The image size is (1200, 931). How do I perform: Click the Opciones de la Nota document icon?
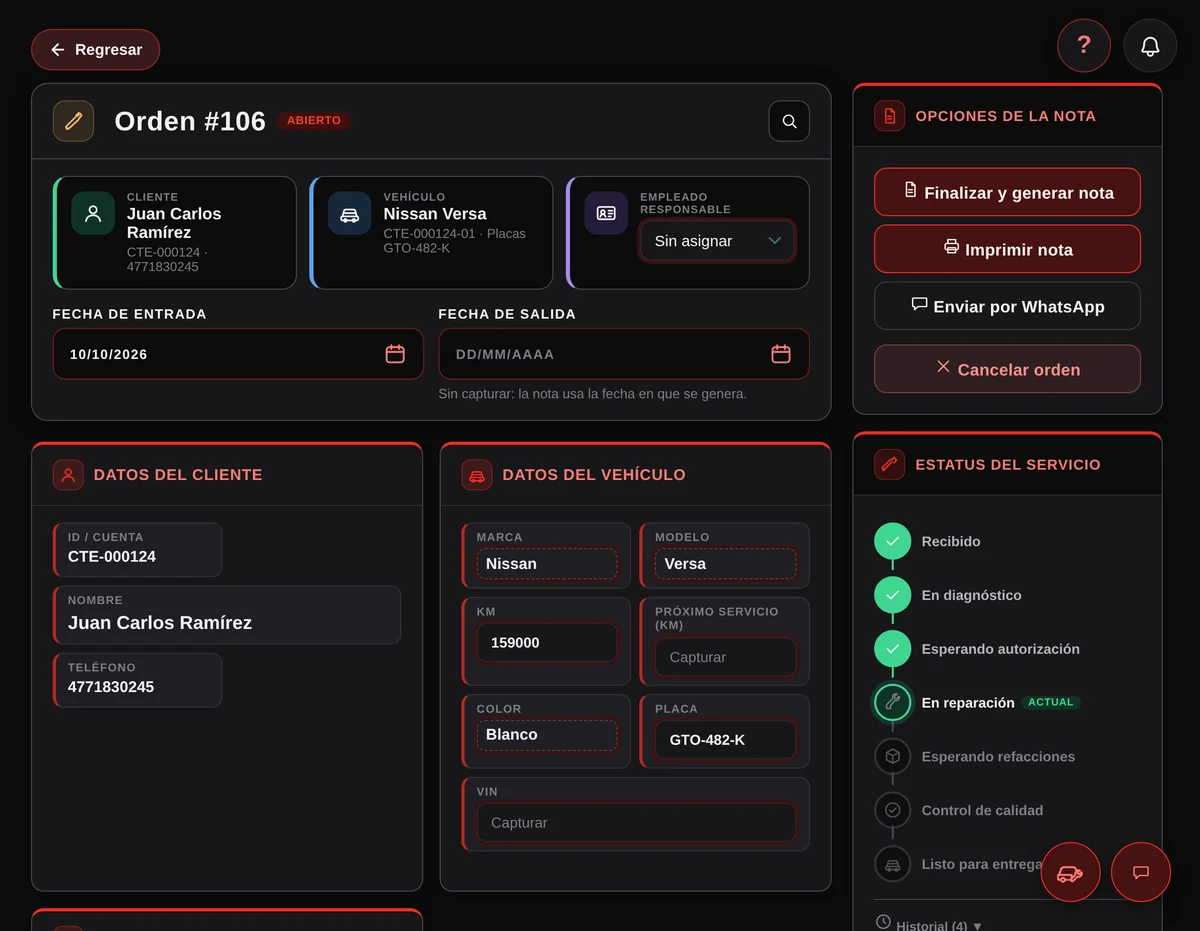click(x=889, y=116)
